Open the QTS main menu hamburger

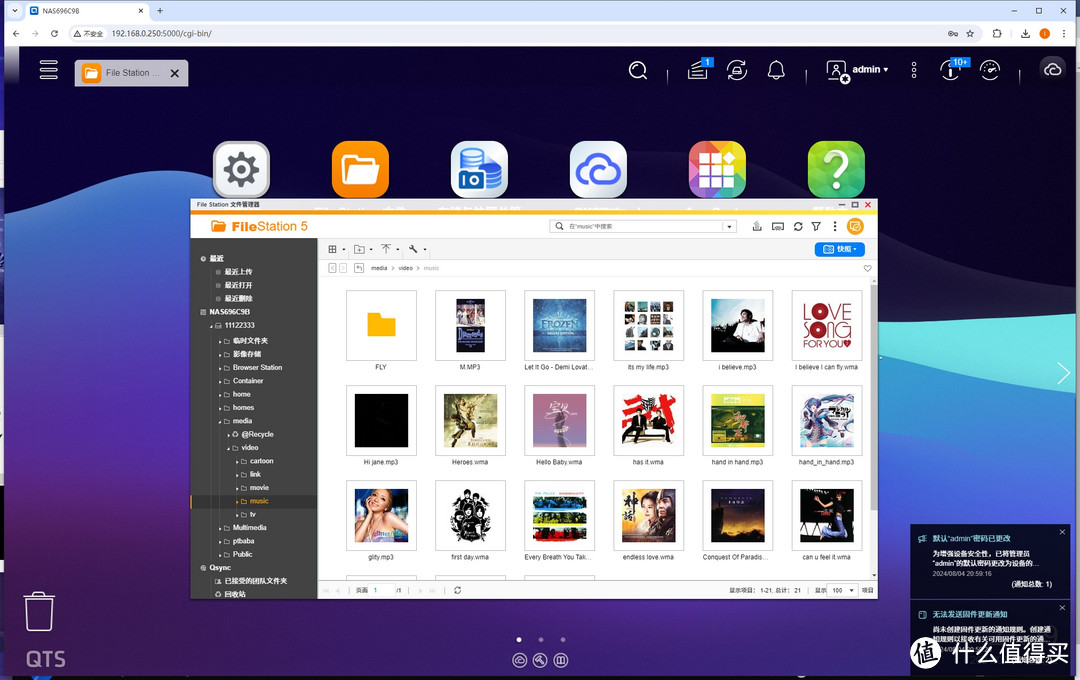click(x=48, y=70)
